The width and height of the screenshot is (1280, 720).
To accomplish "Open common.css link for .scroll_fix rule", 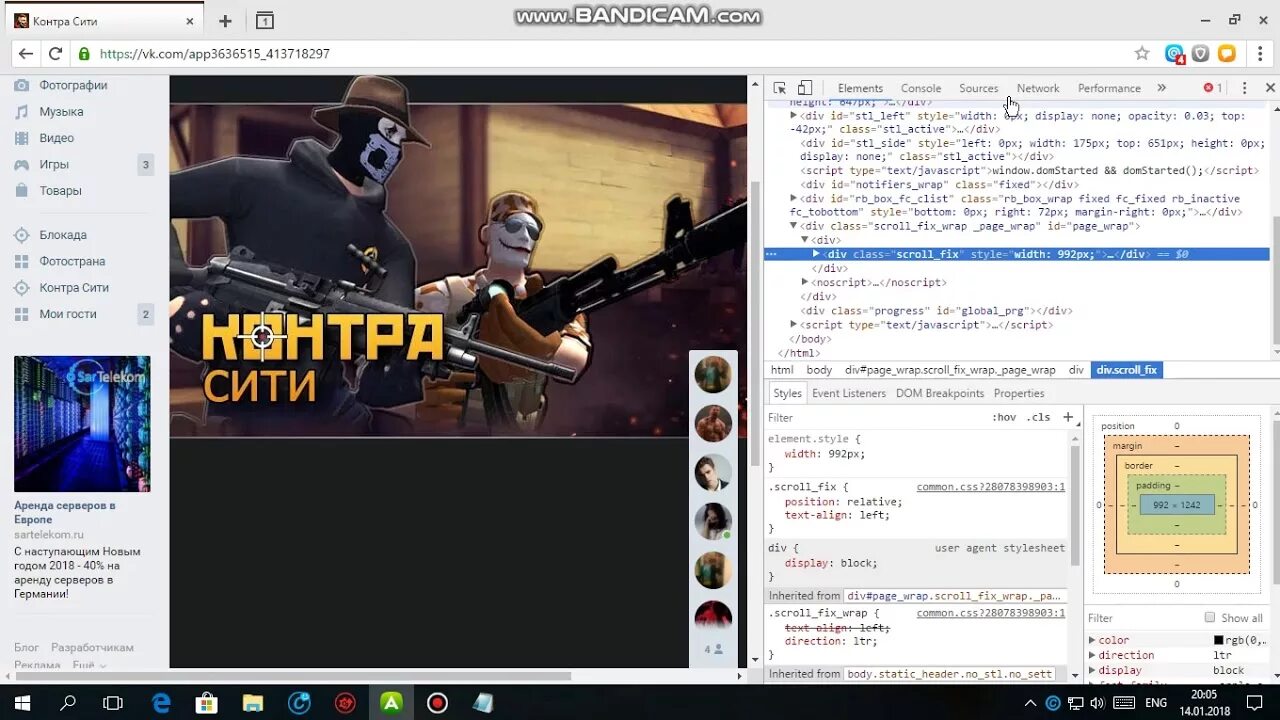I will [x=991, y=487].
